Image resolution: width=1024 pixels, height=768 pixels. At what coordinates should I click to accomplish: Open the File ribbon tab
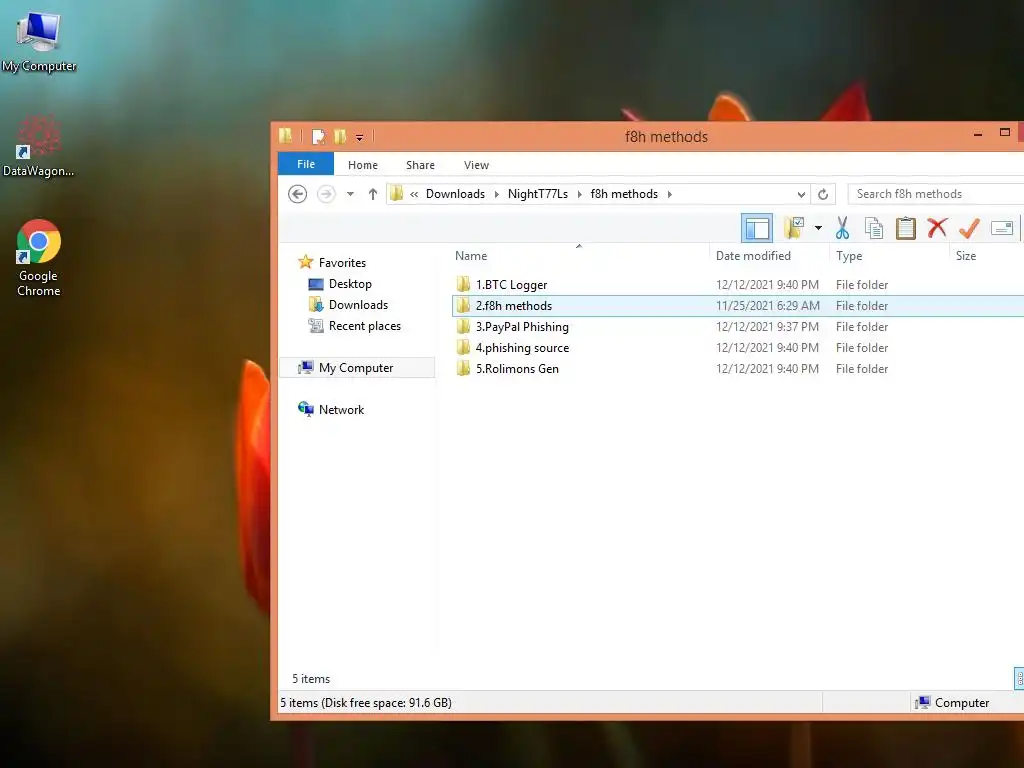(306, 164)
